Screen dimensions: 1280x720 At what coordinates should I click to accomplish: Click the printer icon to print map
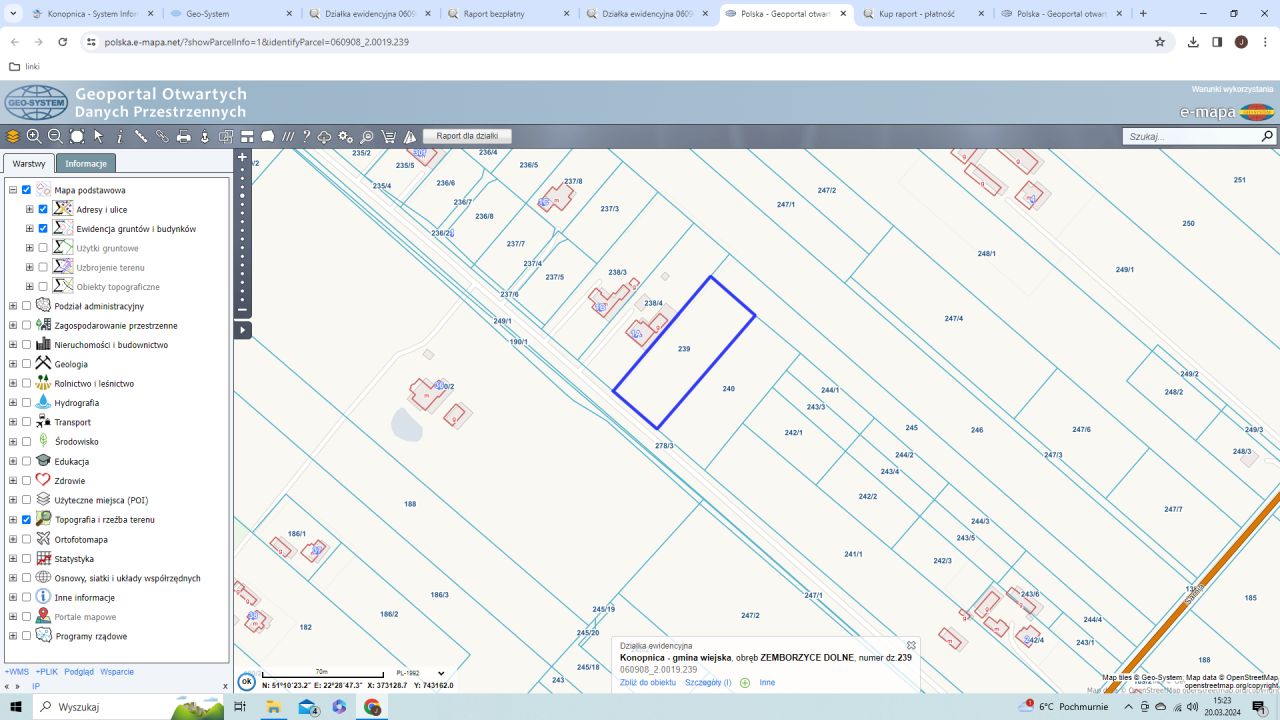(x=184, y=136)
